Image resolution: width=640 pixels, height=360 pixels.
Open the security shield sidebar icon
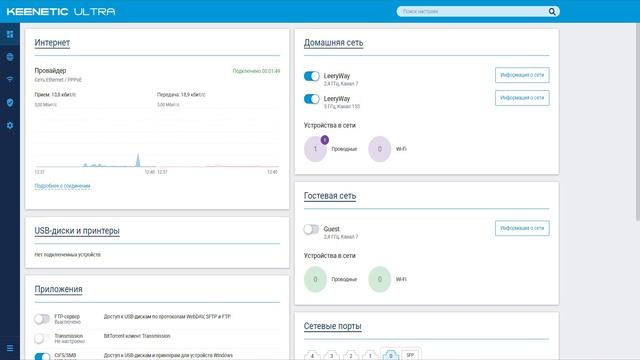[x=10, y=102]
